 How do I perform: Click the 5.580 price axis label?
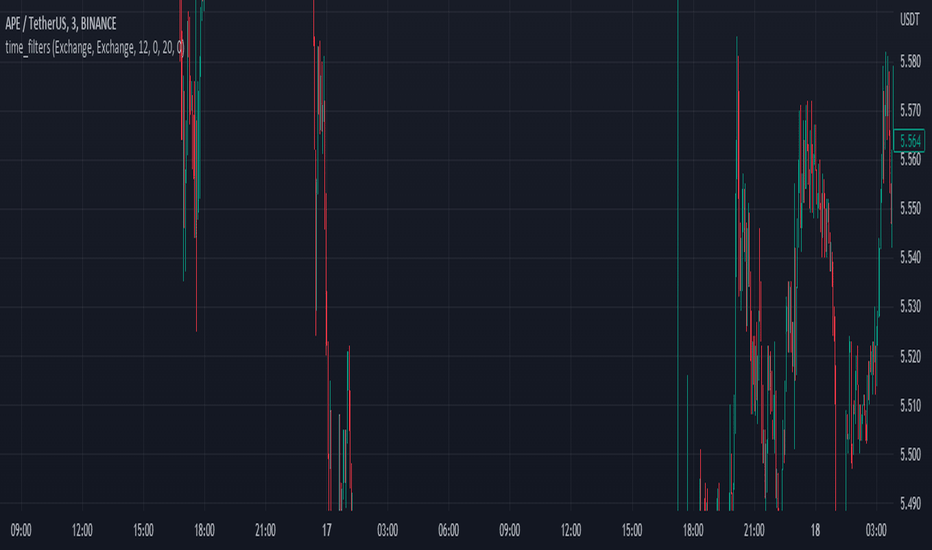point(910,61)
